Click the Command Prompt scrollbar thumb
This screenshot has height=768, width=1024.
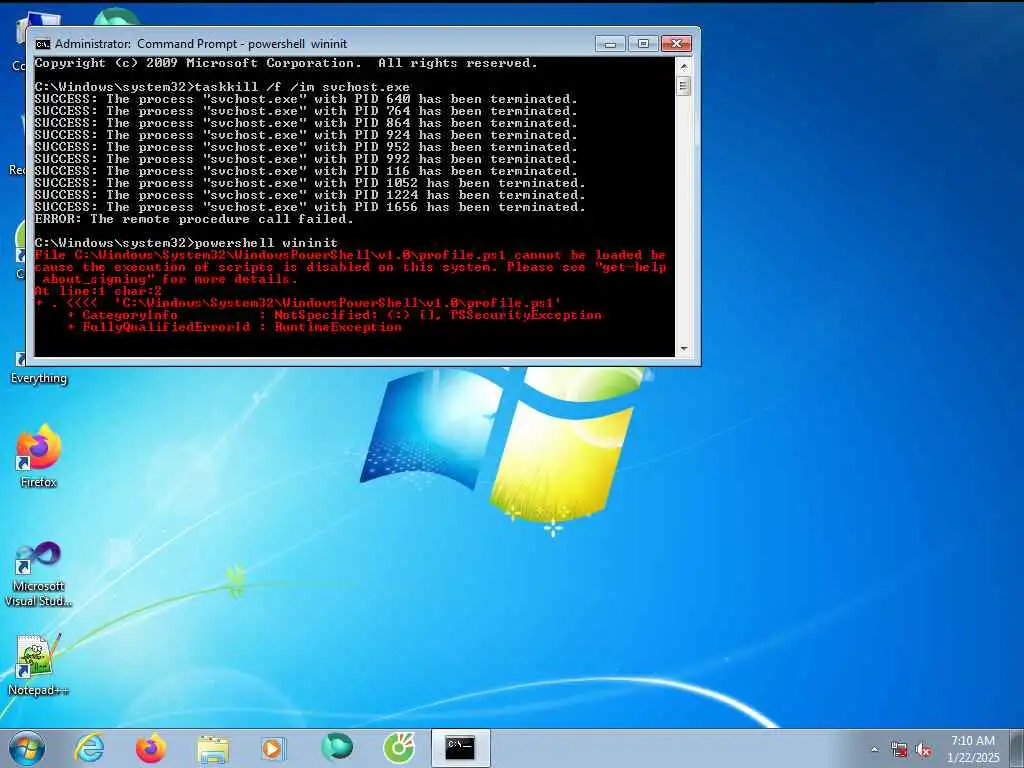684,86
